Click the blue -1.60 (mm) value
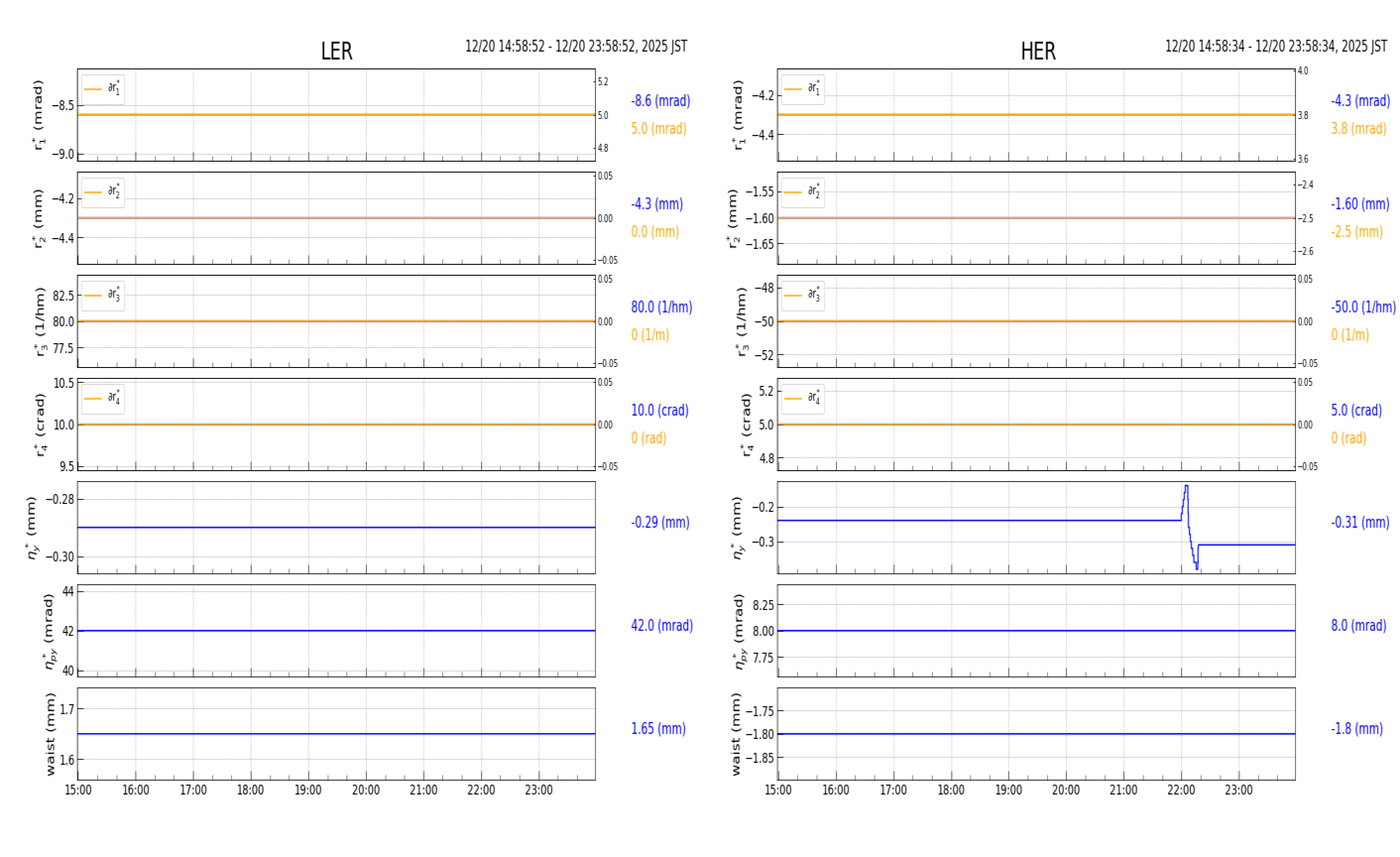 coord(1360,204)
